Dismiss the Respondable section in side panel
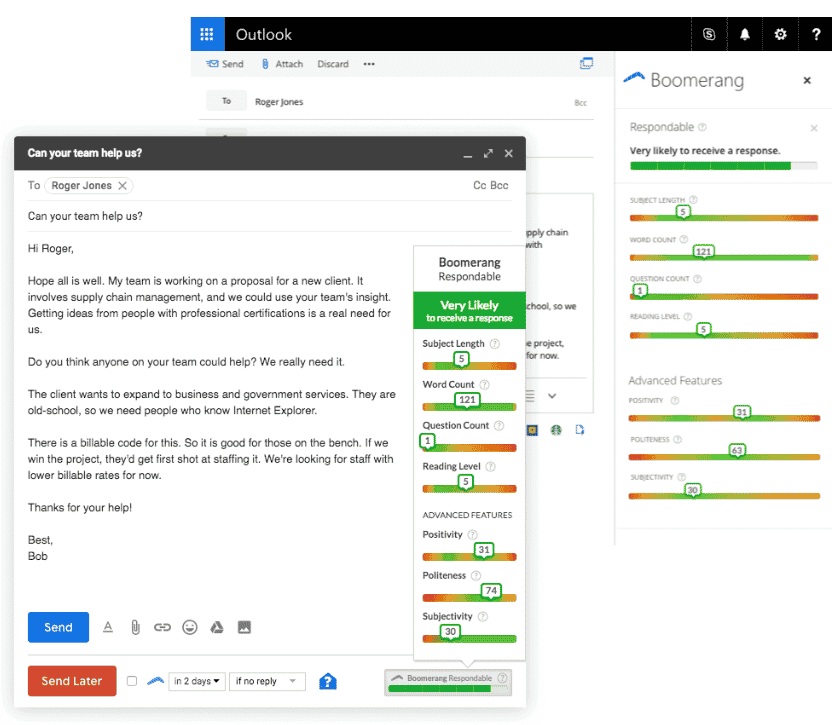This screenshot has width=837, height=725. tap(814, 128)
